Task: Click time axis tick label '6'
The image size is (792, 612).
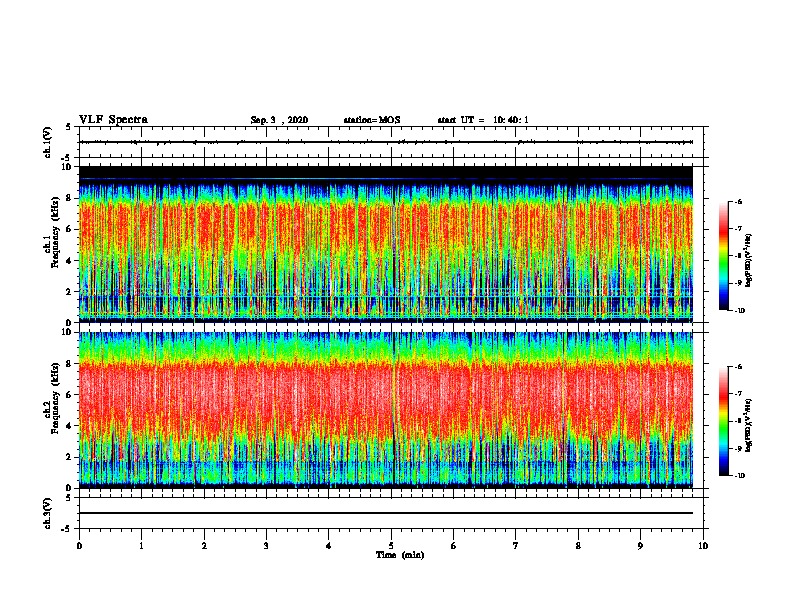Action: 454,545
